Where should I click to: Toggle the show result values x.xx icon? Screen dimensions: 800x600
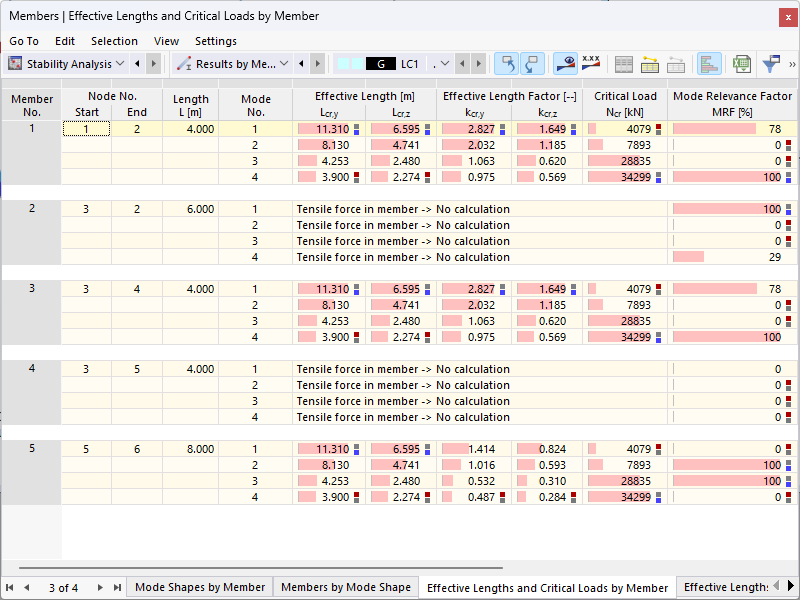tap(590, 63)
